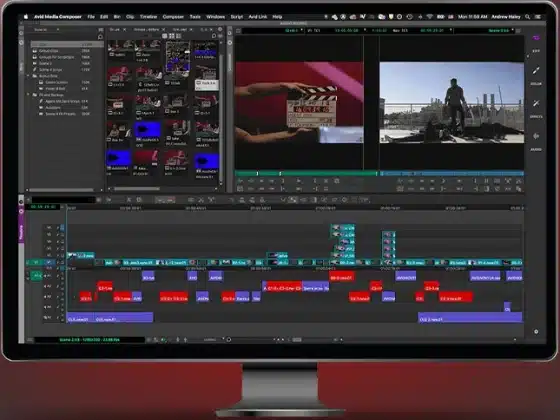Toggle red and yellow Smart Tool buttons
Viewport: 560px width, 420px height.
point(165,200)
